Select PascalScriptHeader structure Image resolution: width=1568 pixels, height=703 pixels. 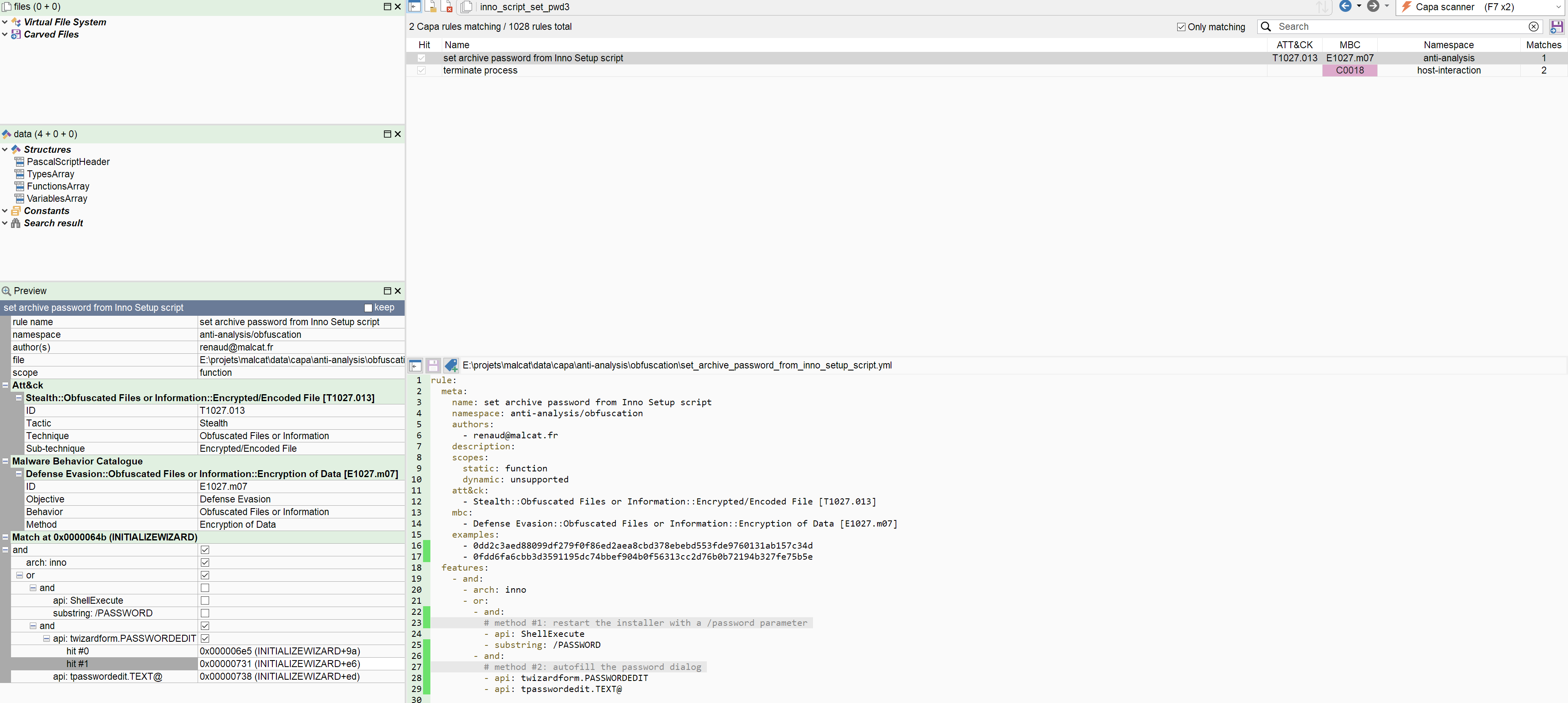(x=68, y=162)
